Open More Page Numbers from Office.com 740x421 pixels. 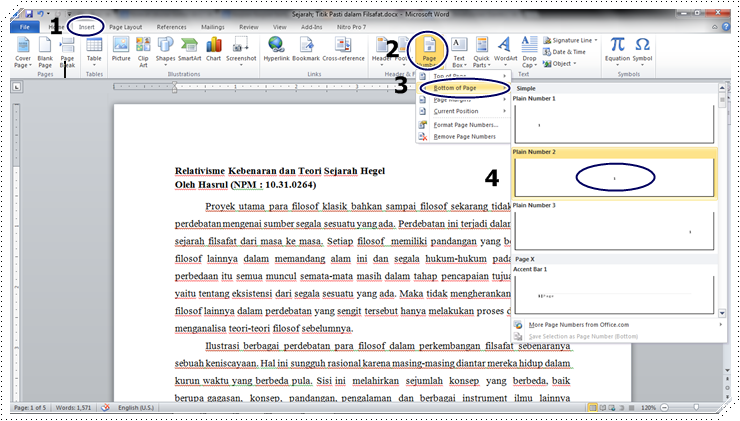(618, 325)
